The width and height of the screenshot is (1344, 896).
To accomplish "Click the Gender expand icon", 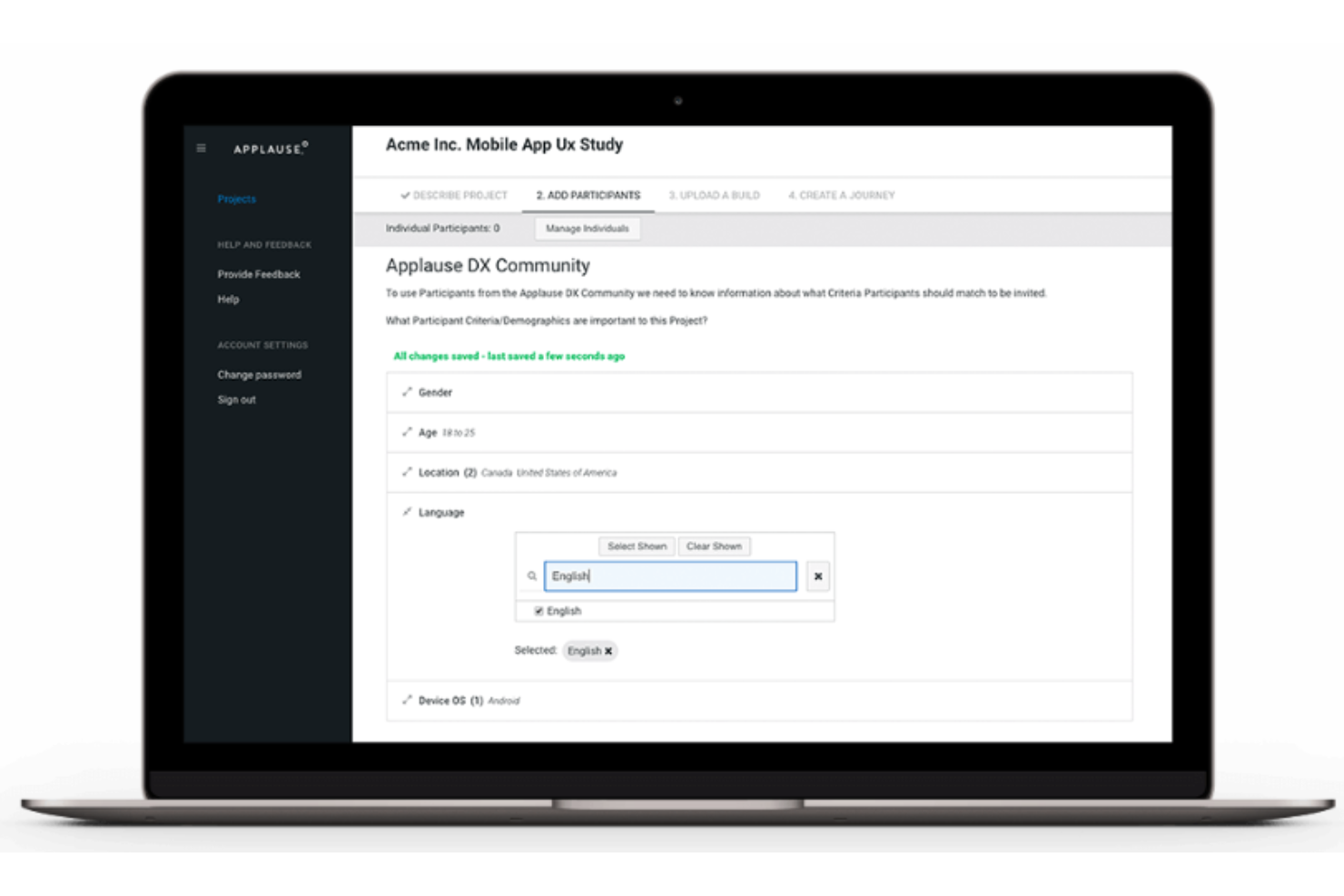I will click(x=407, y=392).
